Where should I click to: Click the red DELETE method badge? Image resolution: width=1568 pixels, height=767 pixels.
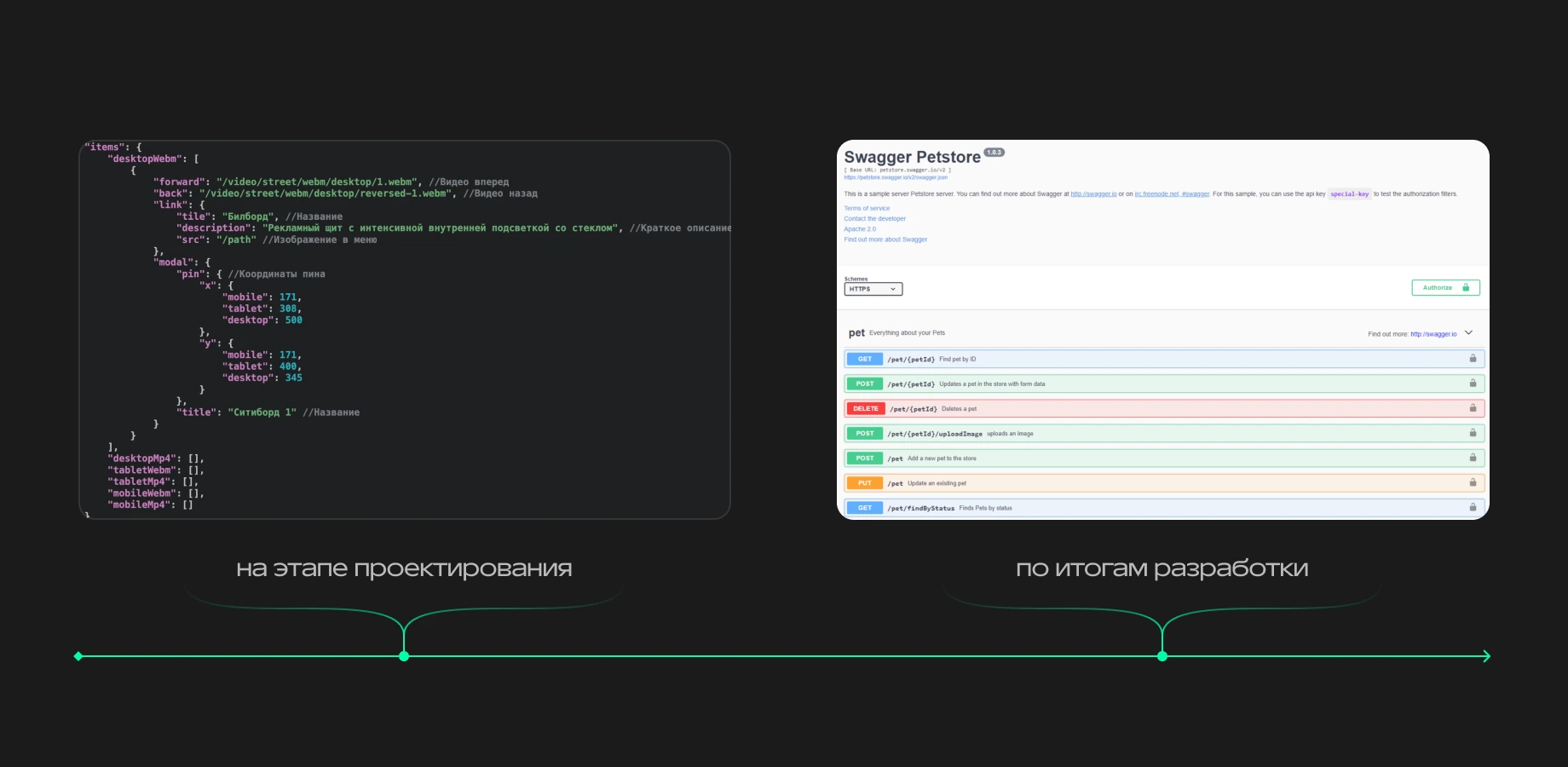(866, 409)
